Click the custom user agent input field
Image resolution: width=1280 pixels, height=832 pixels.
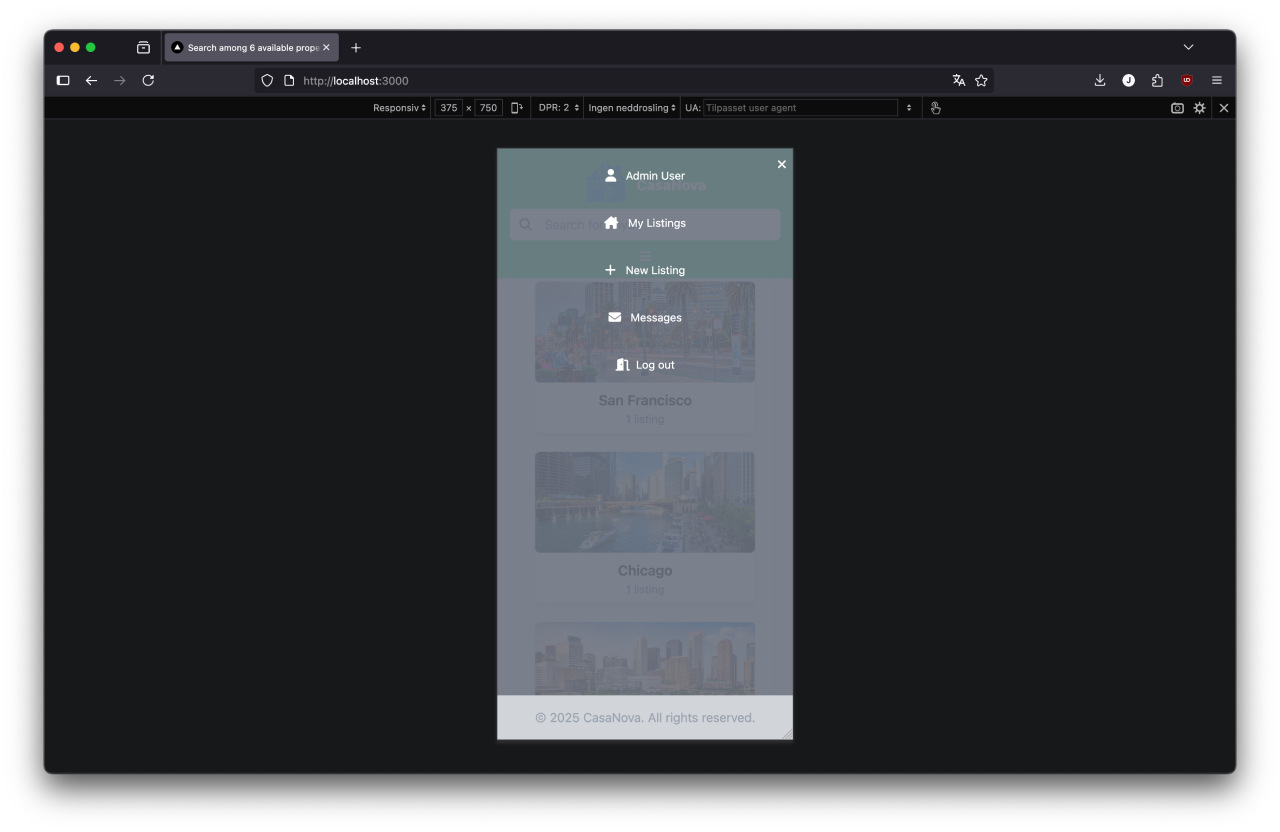point(800,108)
